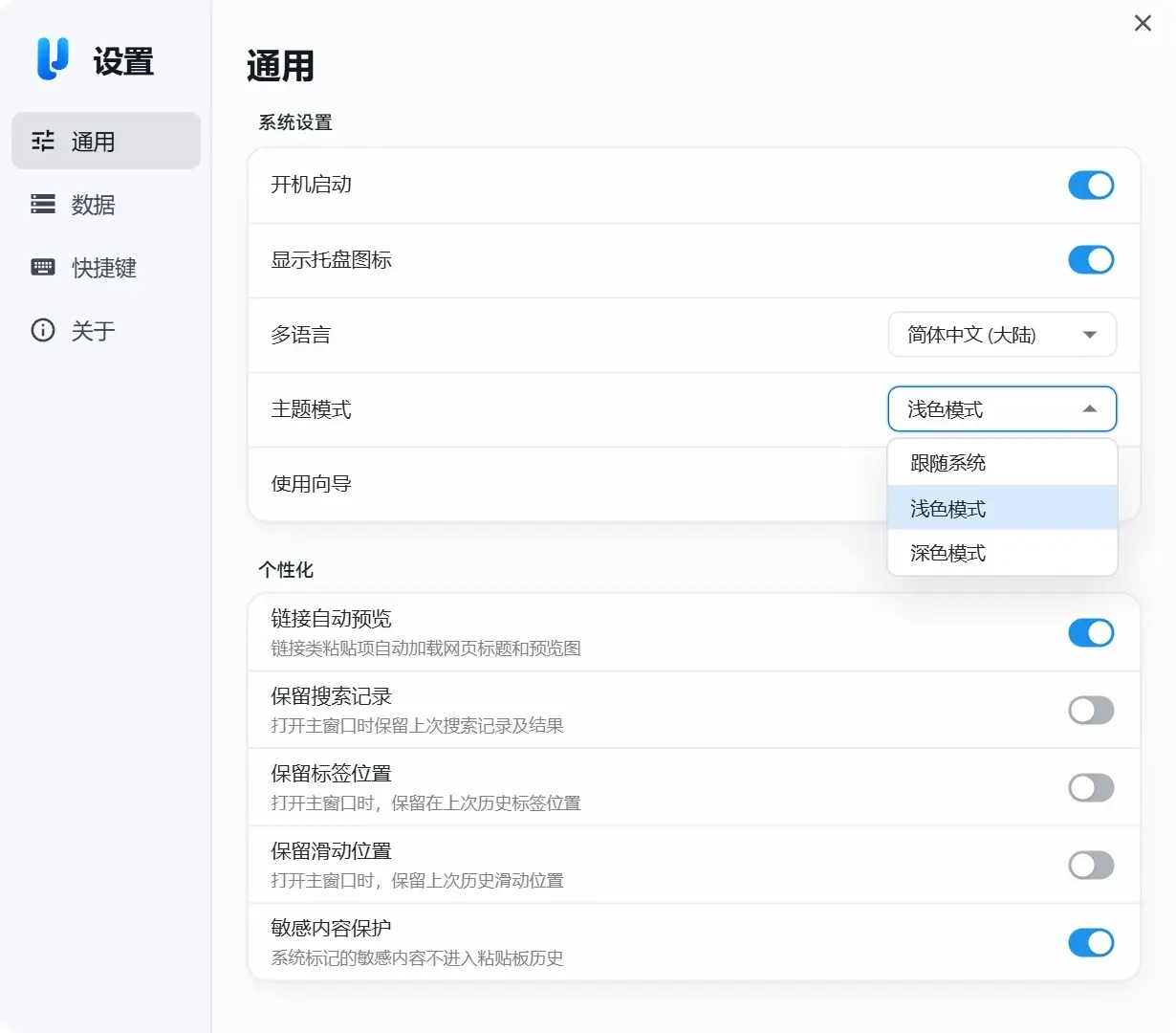Collapse the 主题模式 dropdown showing 浅色模式
Screen dimensions: 1176x1033
(x=1002, y=409)
